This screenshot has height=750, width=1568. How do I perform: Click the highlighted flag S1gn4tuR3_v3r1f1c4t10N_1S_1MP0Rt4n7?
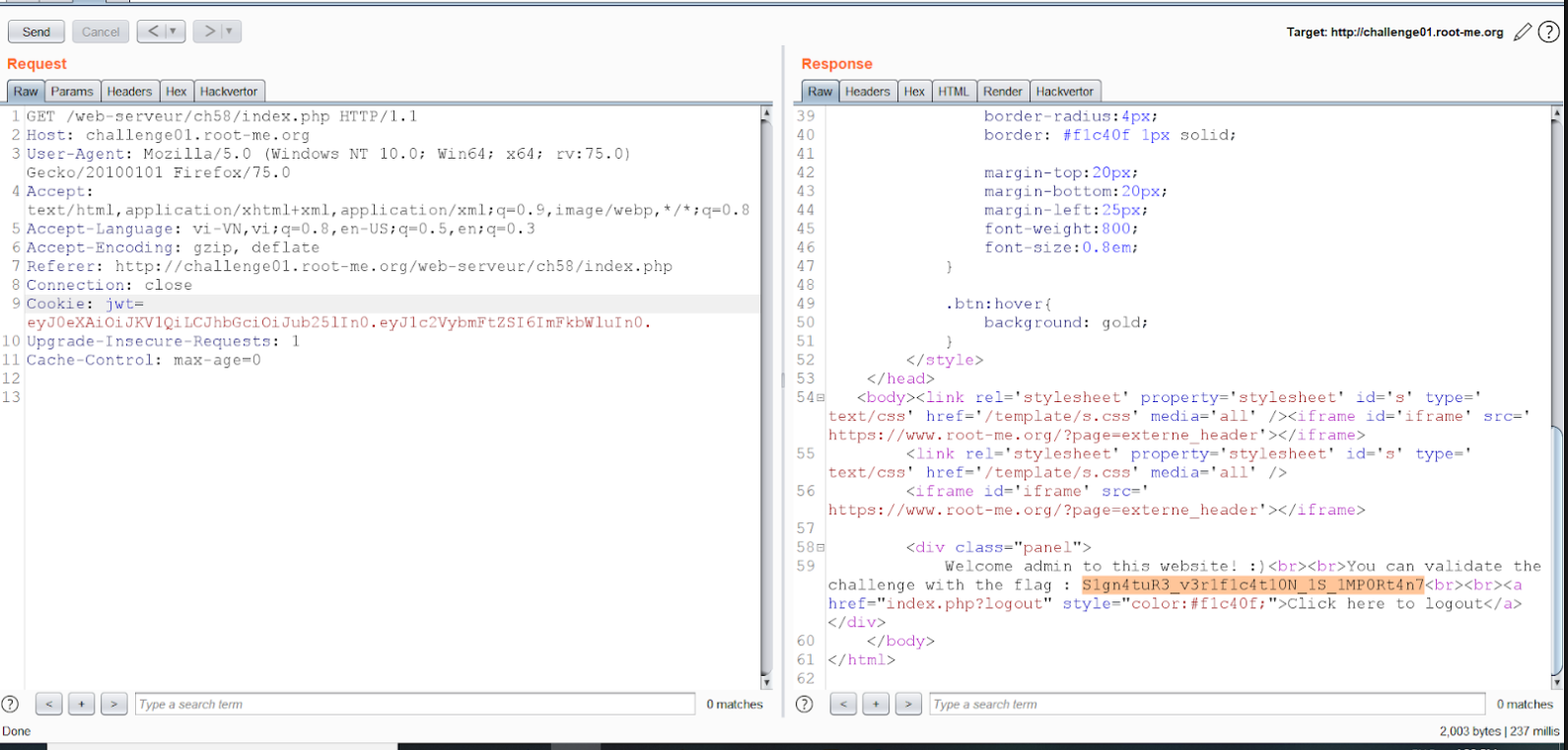(x=1252, y=585)
